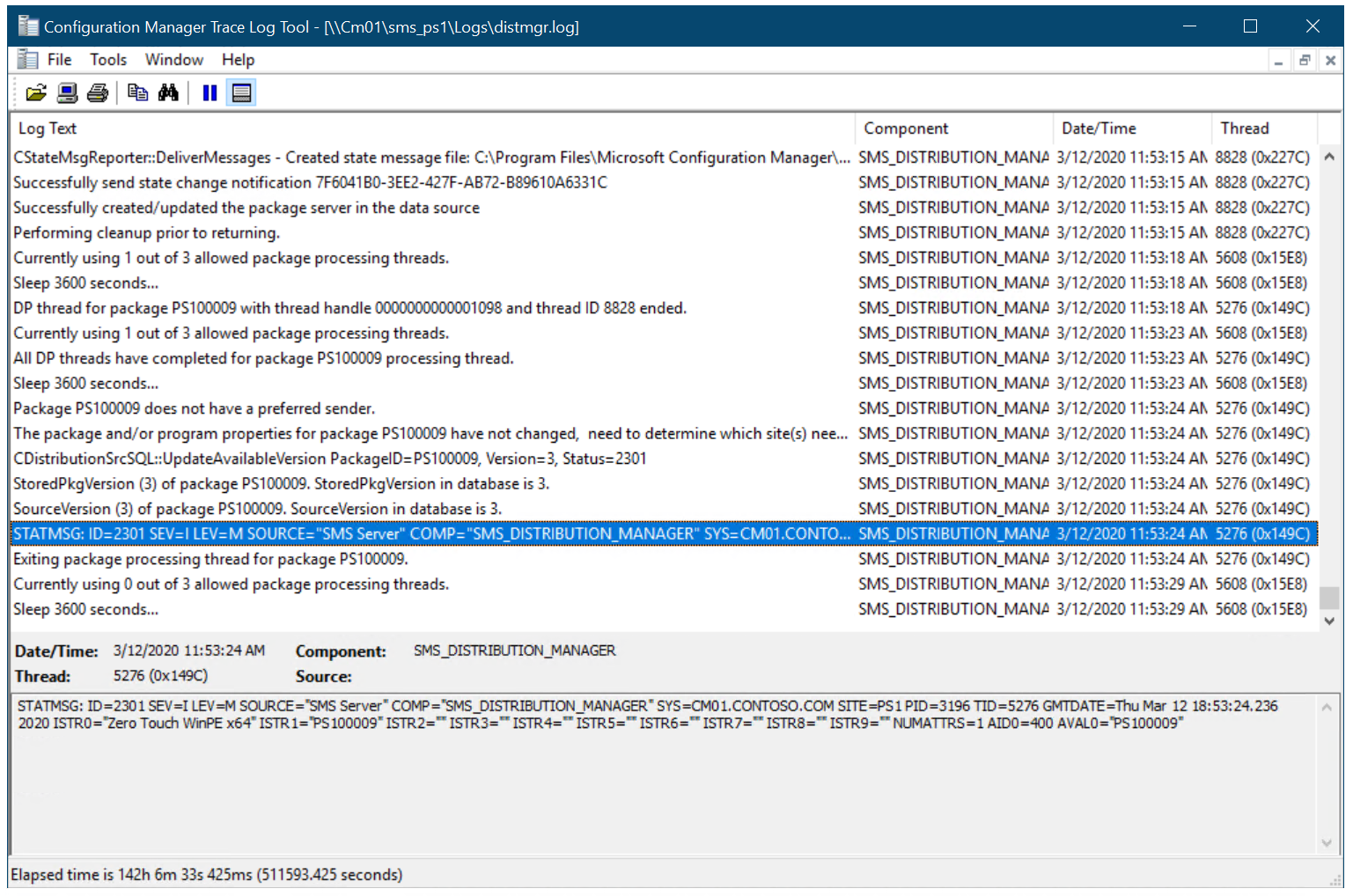Open the File menu
The image size is (1353, 896).
tap(58, 59)
